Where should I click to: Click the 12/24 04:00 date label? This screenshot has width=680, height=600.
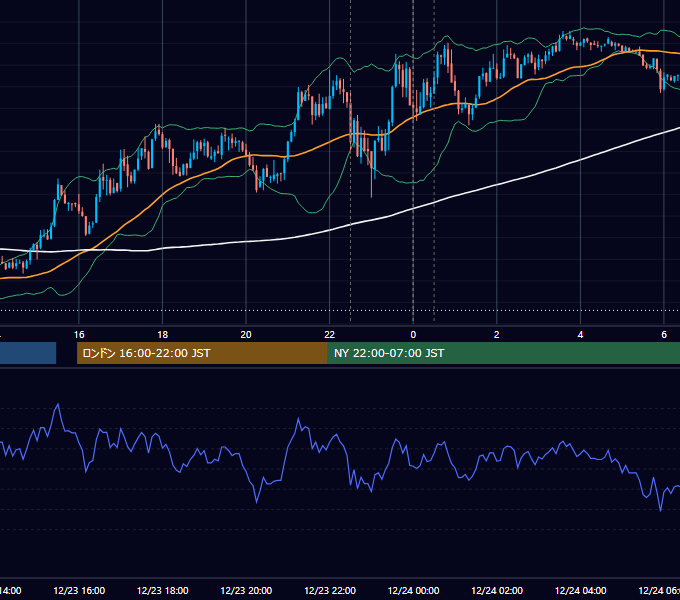click(581, 590)
